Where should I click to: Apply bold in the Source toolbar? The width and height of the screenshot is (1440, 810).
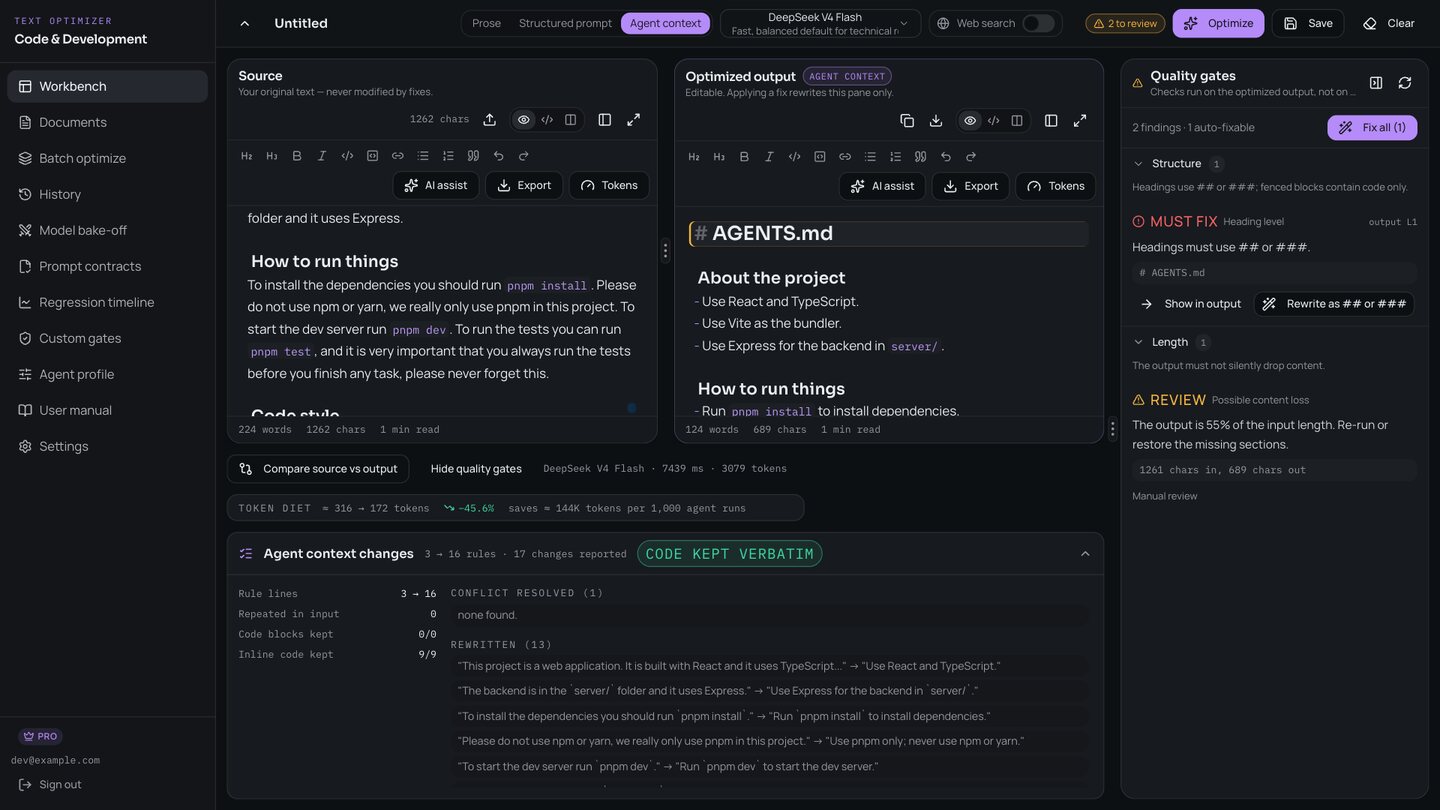pyautogui.click(x=297, y=156)
